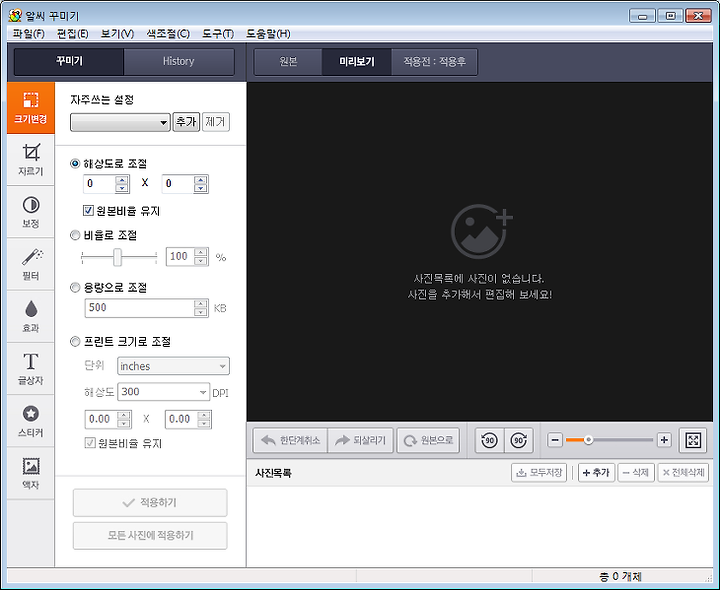Toggle 원본비율 유지 checkbox under print size
This screenshot has height=590, width=720.
click(x=90, y=443)
